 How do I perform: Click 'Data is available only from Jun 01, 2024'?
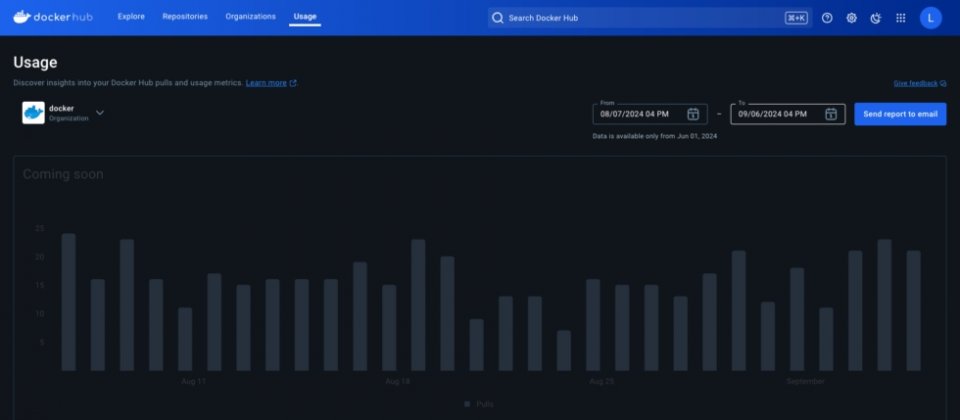click(x=654, y=137)
